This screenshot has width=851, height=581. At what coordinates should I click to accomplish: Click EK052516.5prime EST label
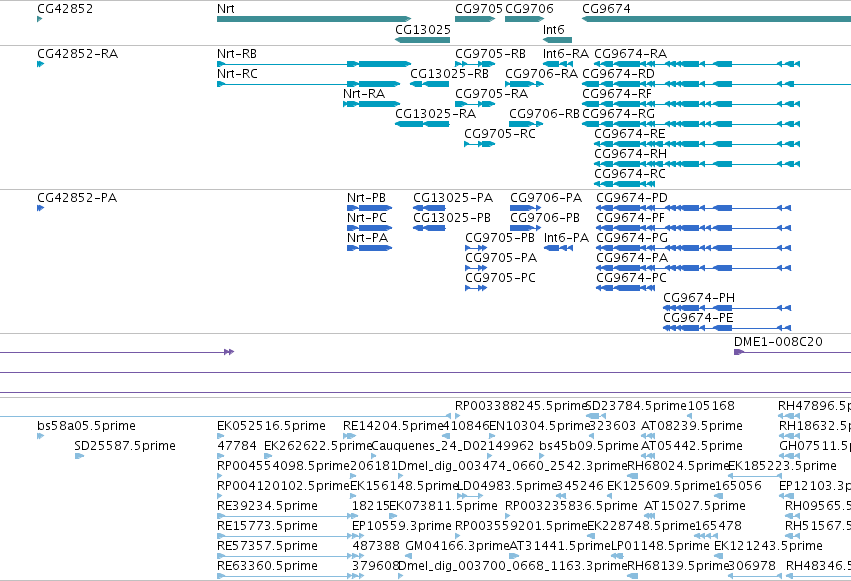[x=271, y=426]
